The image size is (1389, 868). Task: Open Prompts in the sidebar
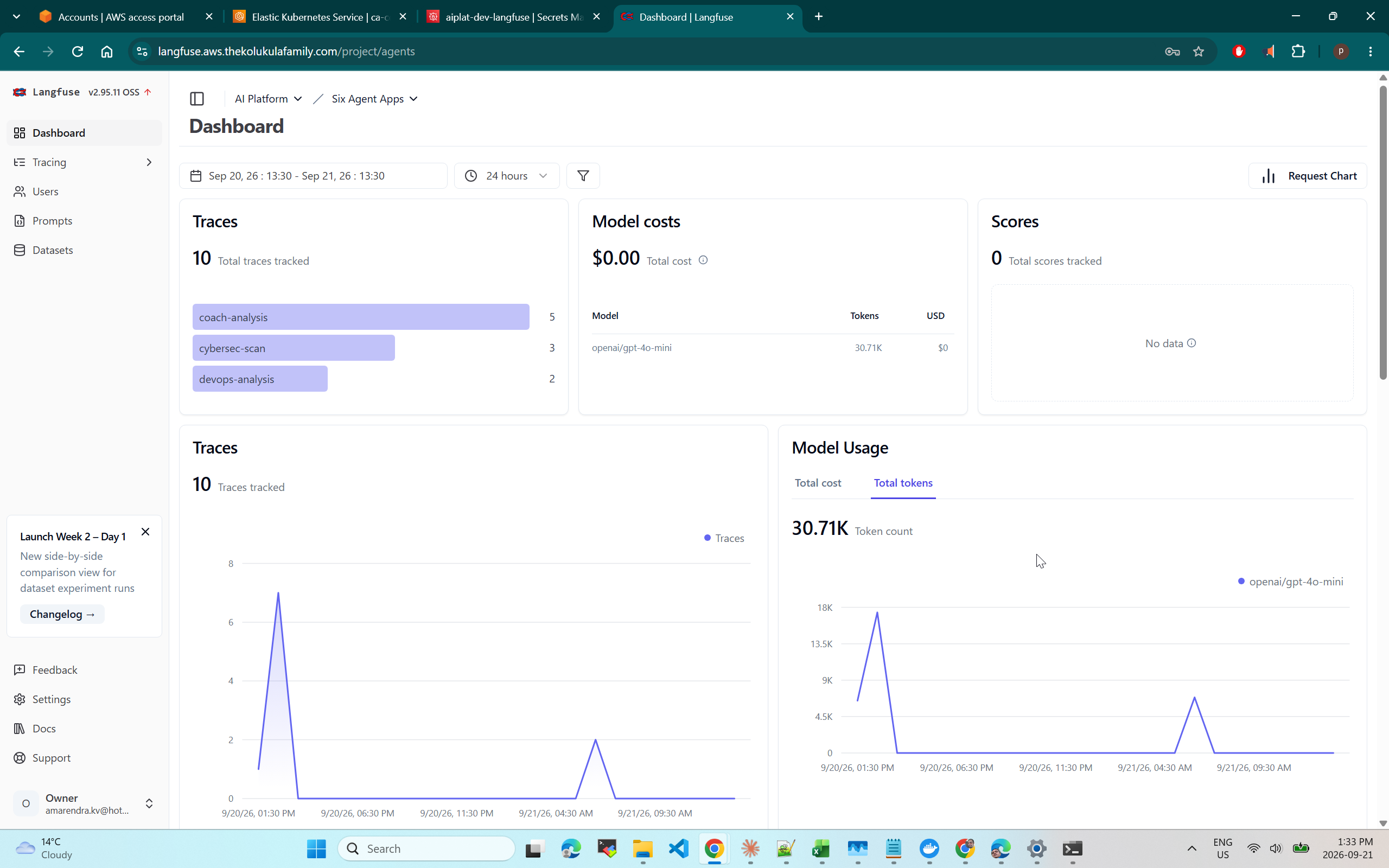coord(85,221)
